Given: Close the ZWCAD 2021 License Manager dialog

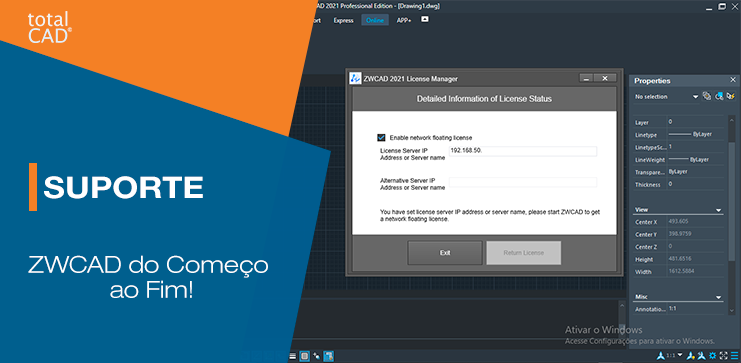Looking at the screenshot, I should click(x=605, y=78).
